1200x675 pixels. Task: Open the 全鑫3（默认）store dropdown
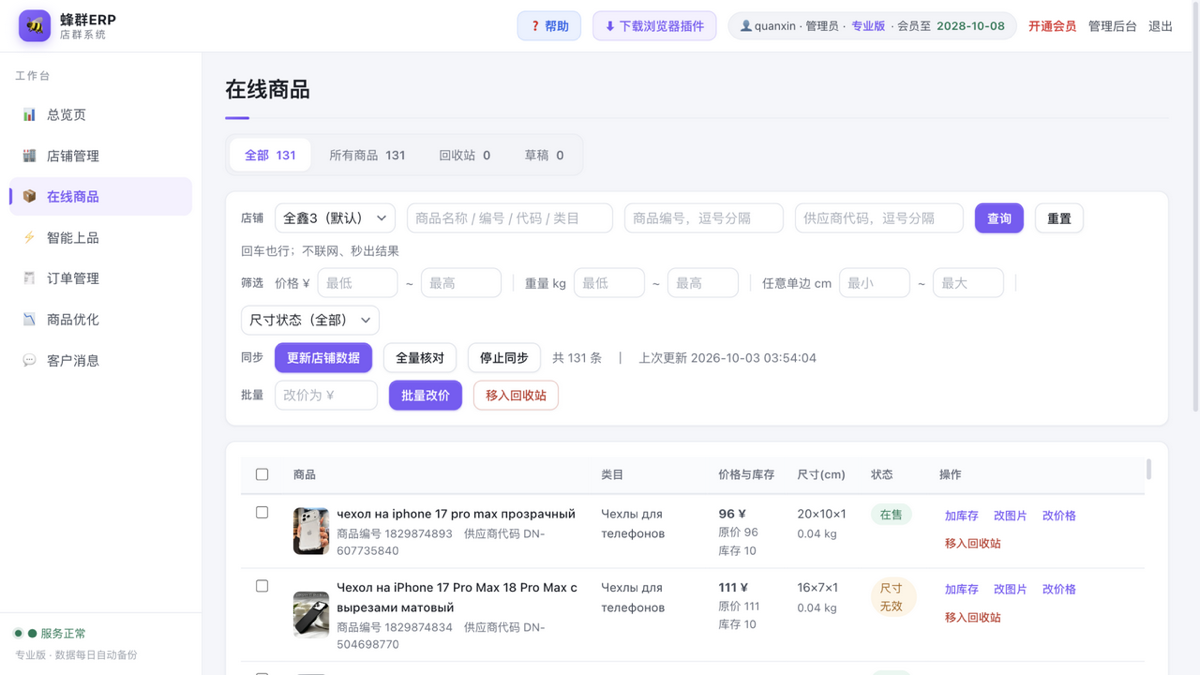pos(335,218)
